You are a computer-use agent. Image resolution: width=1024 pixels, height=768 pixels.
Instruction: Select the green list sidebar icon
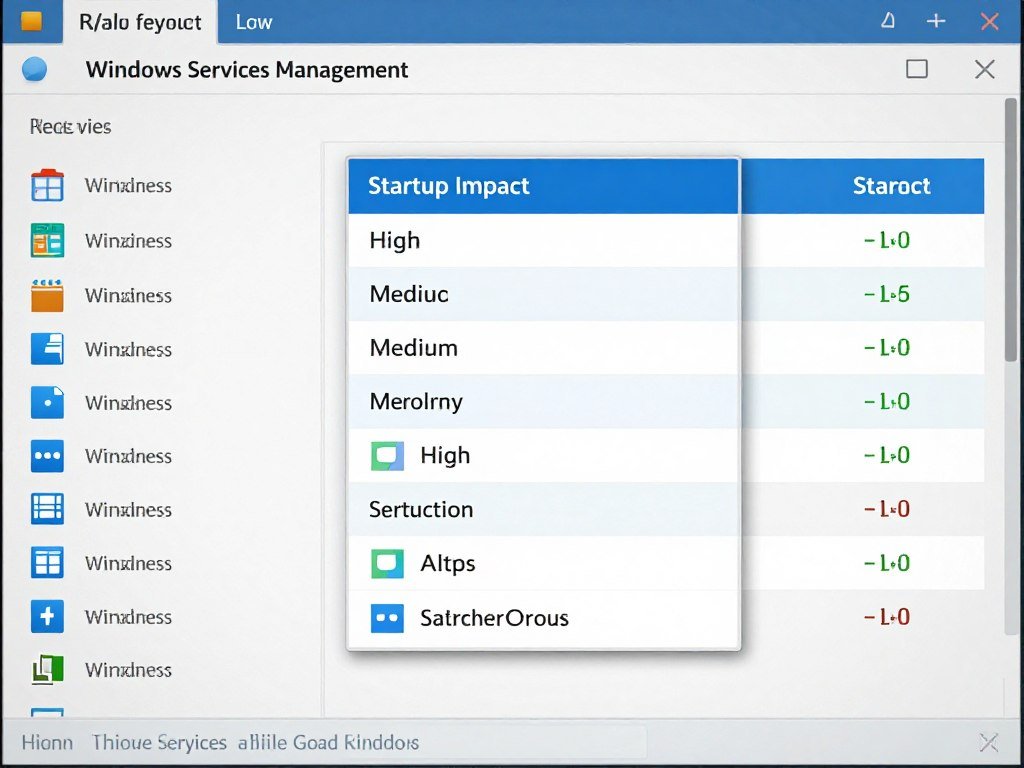tap(47, 240)
